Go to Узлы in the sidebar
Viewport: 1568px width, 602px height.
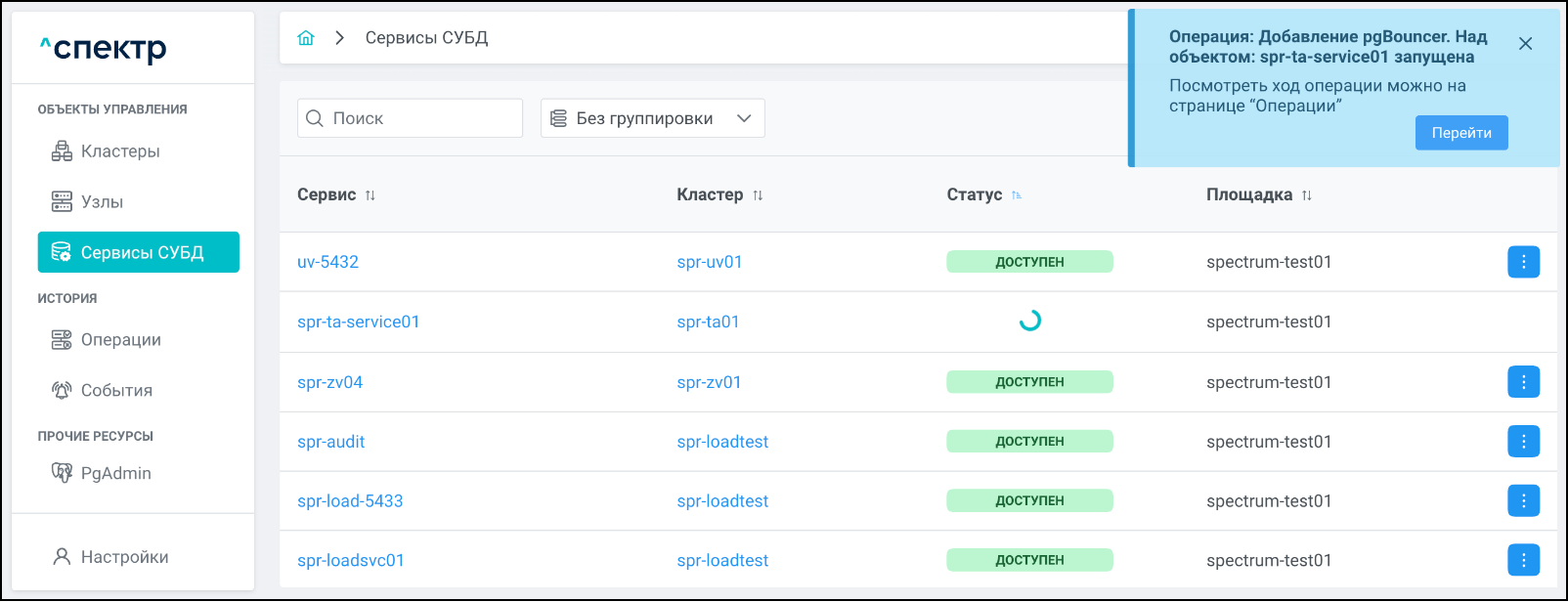click(x=102, y=202)
